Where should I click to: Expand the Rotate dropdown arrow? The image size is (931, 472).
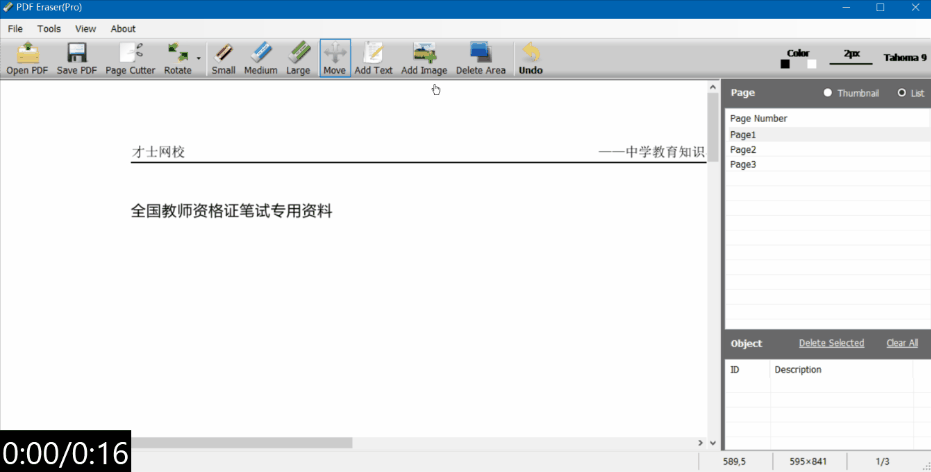pos(198,58)
